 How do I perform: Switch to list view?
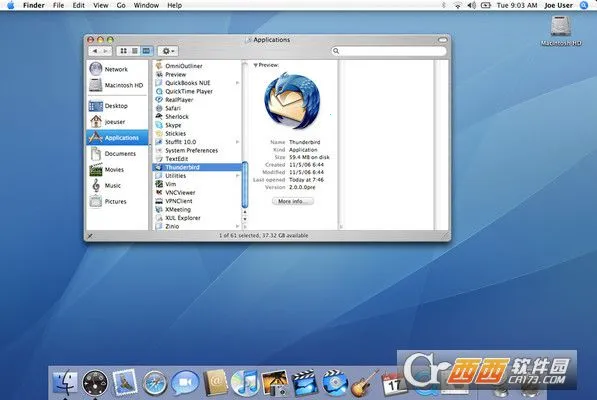pyautogui.click(x=135, y=51)
